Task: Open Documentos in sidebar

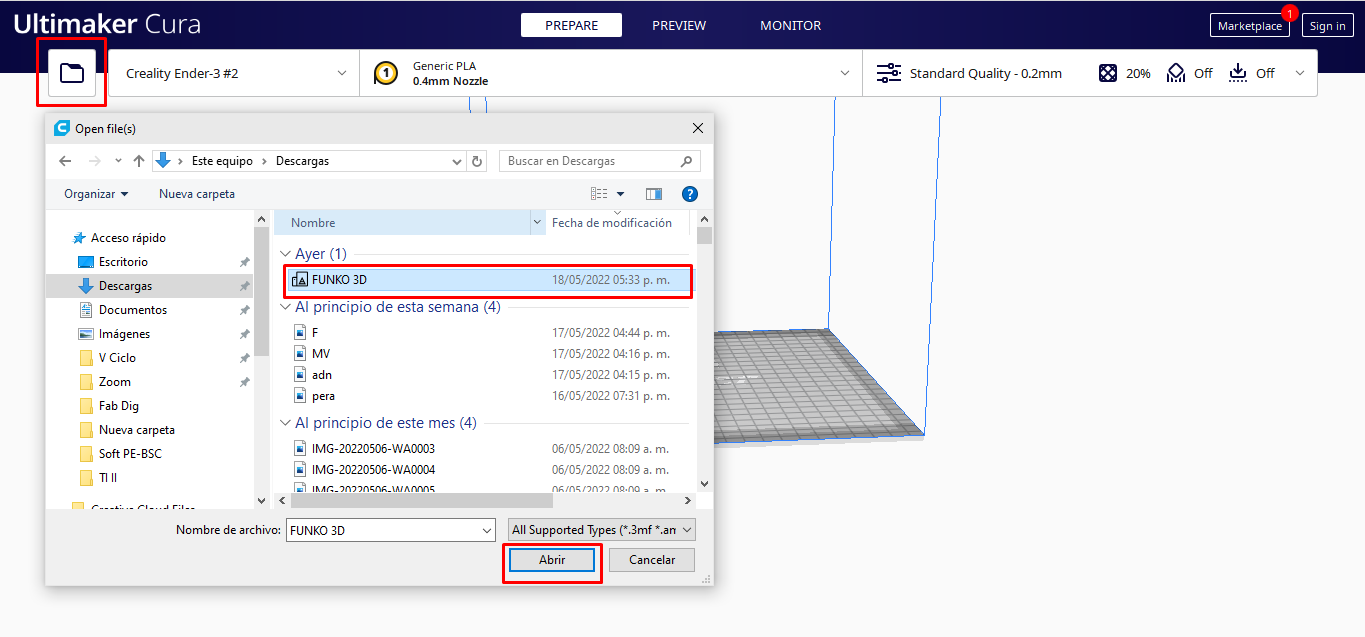Action: pyautogui.click(x=133, y=310)
